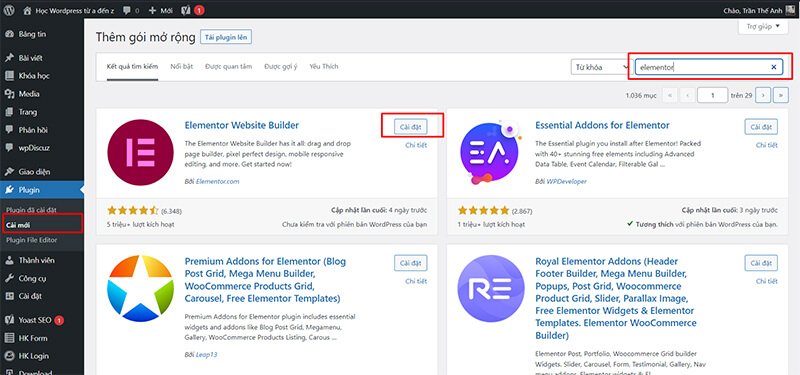Click Tải plugin lên upload button
800x375 pixels.
pyautogui.click(x=226, y=37)
